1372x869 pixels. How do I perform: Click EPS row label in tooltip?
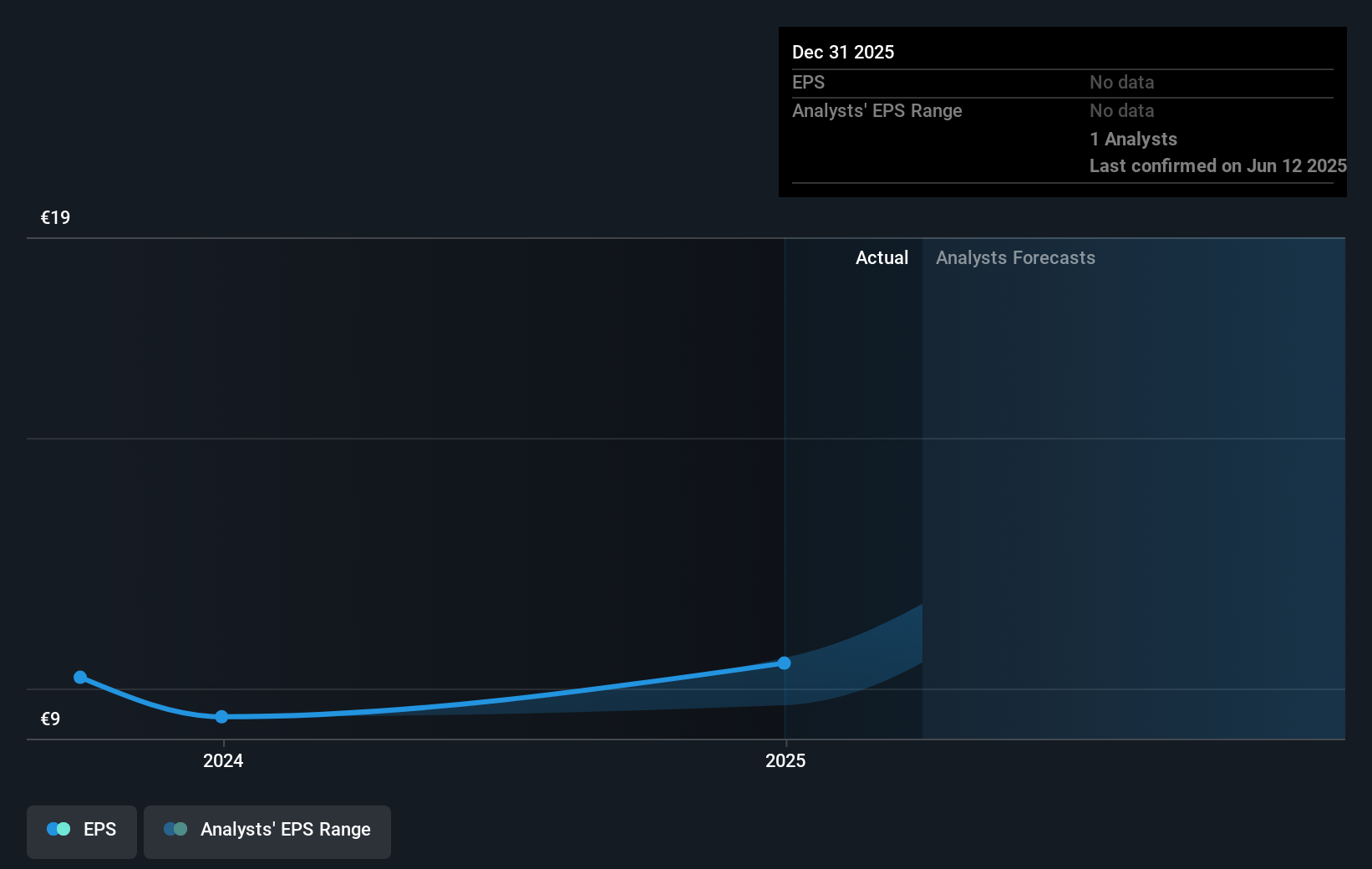pyautogui.click(x=808, y=83)
